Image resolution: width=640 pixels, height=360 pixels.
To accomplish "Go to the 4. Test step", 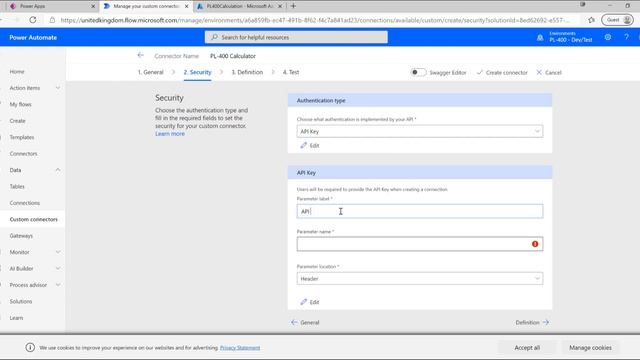I will point(291,72).
